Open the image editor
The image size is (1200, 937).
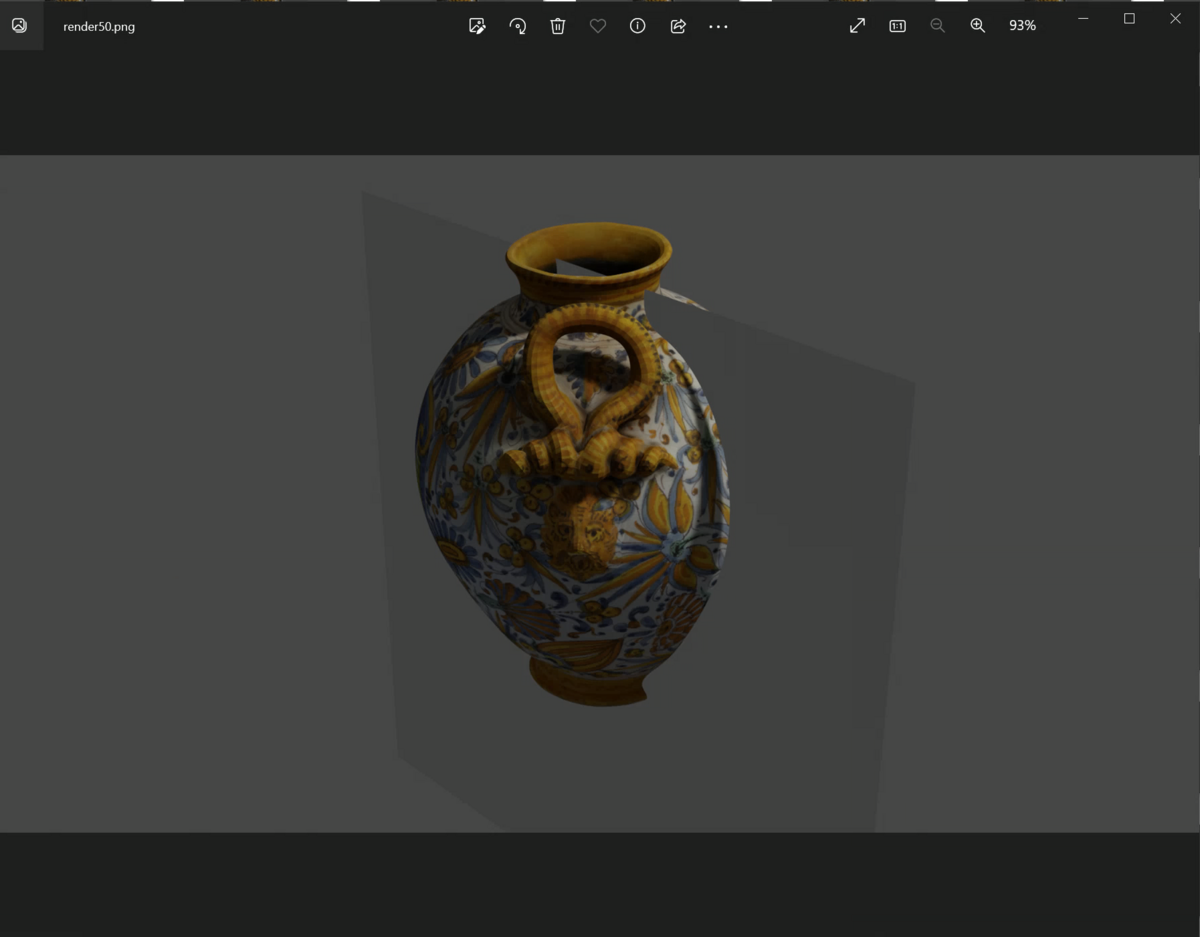click(477, 26)
